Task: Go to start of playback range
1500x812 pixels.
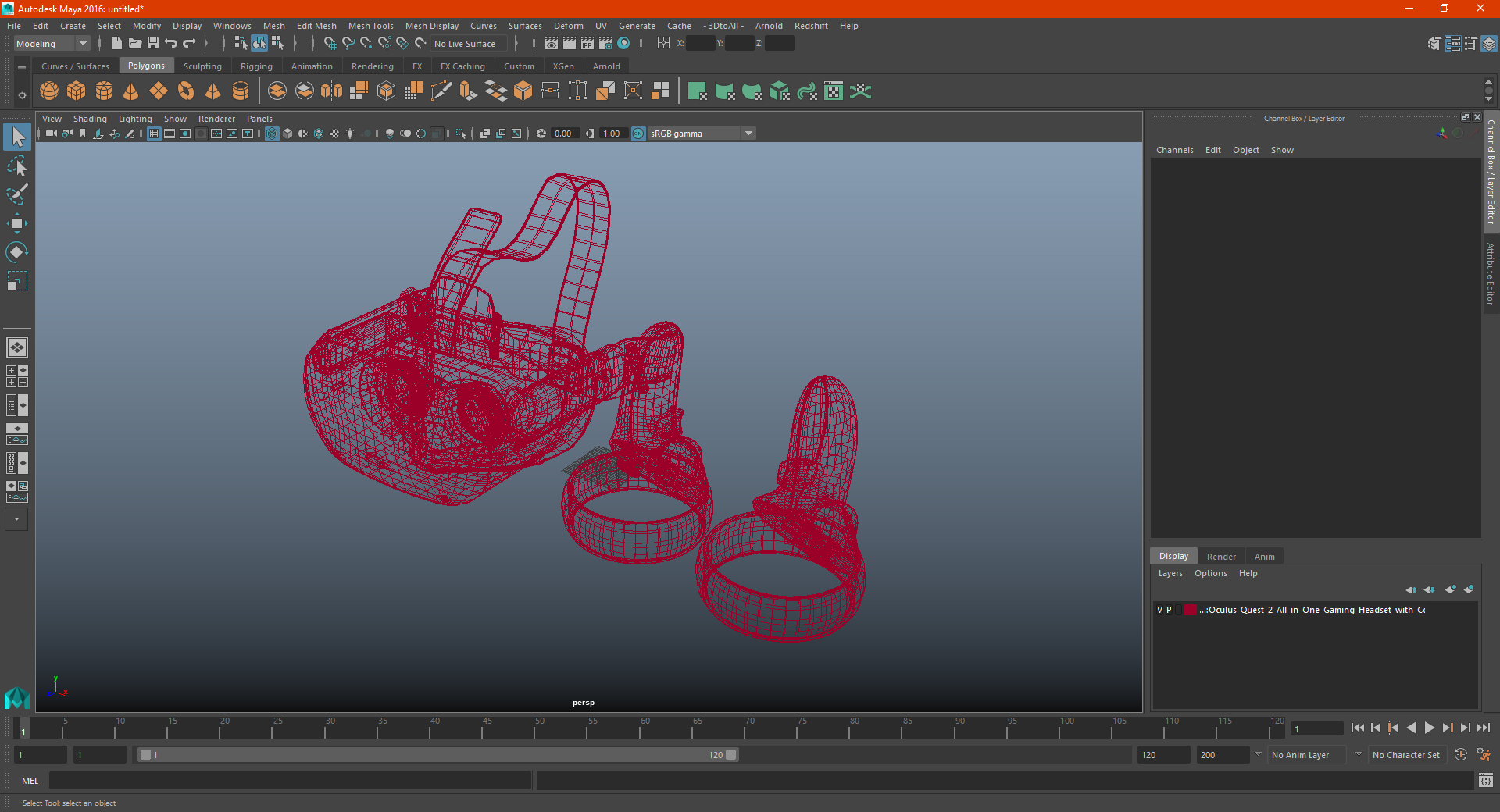Action: pyautogui.click(x=1358, y=728)
